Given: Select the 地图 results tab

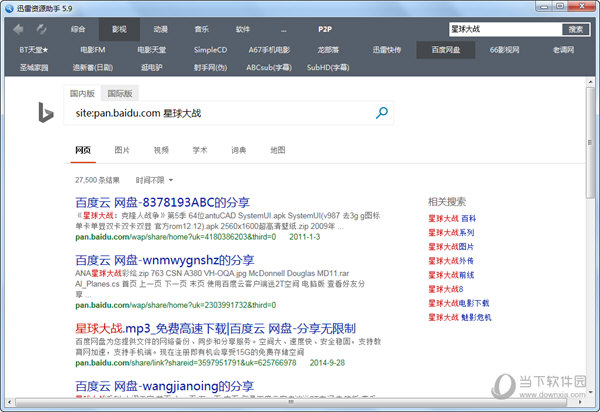Looking at the screenshot, I should point(278,150).
